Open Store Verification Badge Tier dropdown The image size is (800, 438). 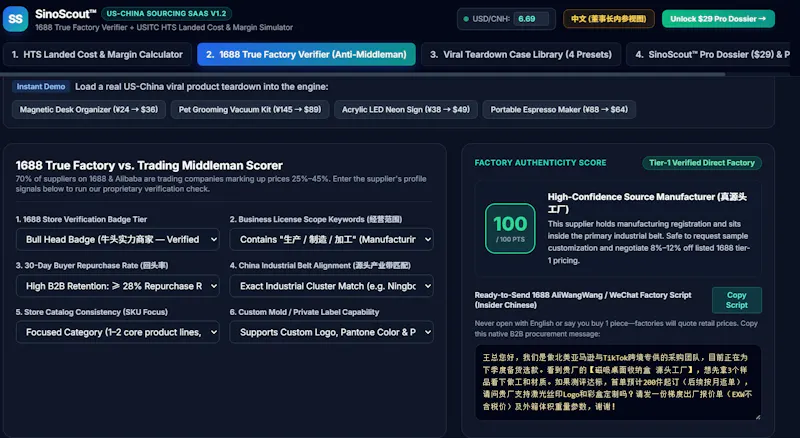pyautogui.click(x=118, y=239)
